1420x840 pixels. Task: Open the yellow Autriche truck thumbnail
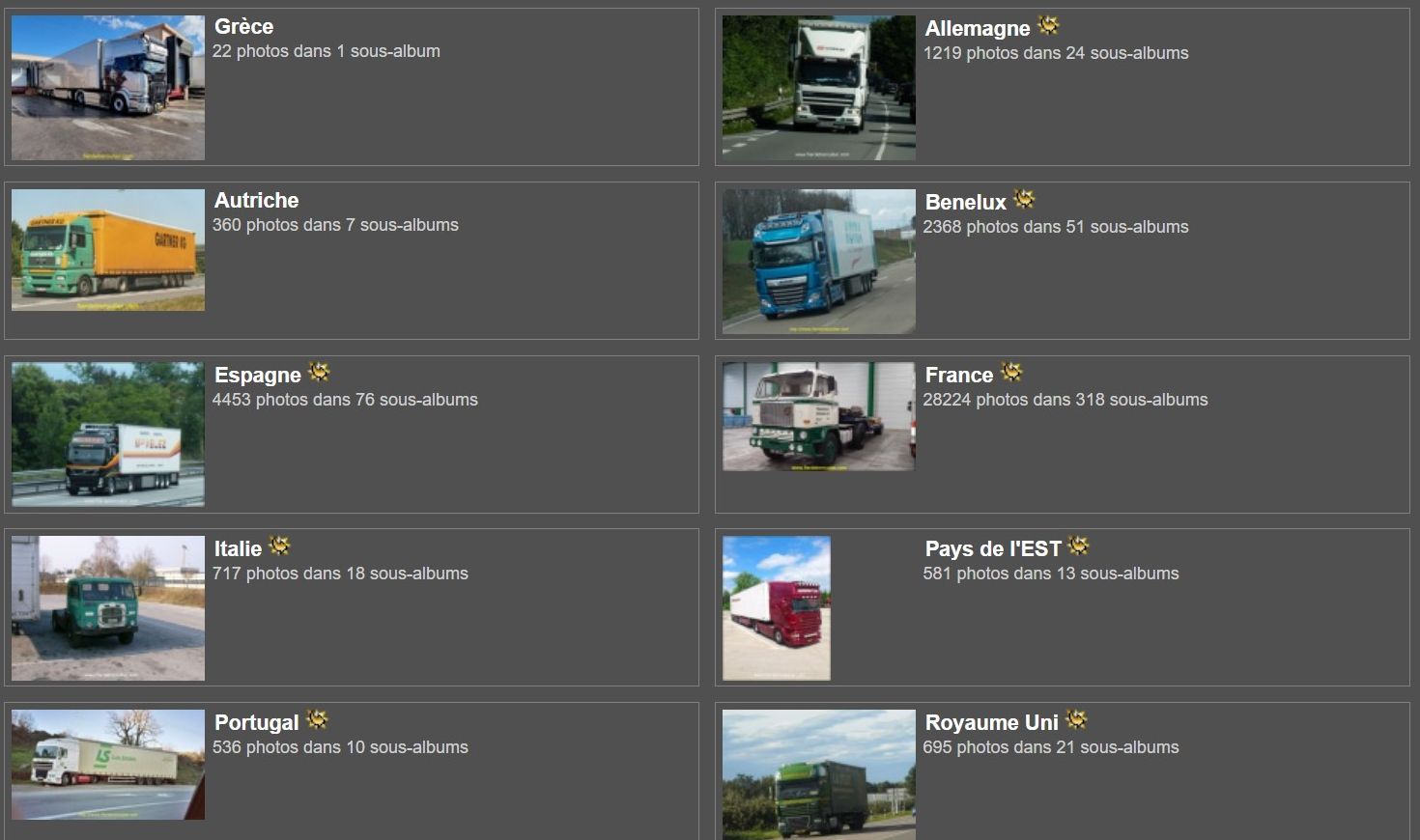[x=108, y=250]
